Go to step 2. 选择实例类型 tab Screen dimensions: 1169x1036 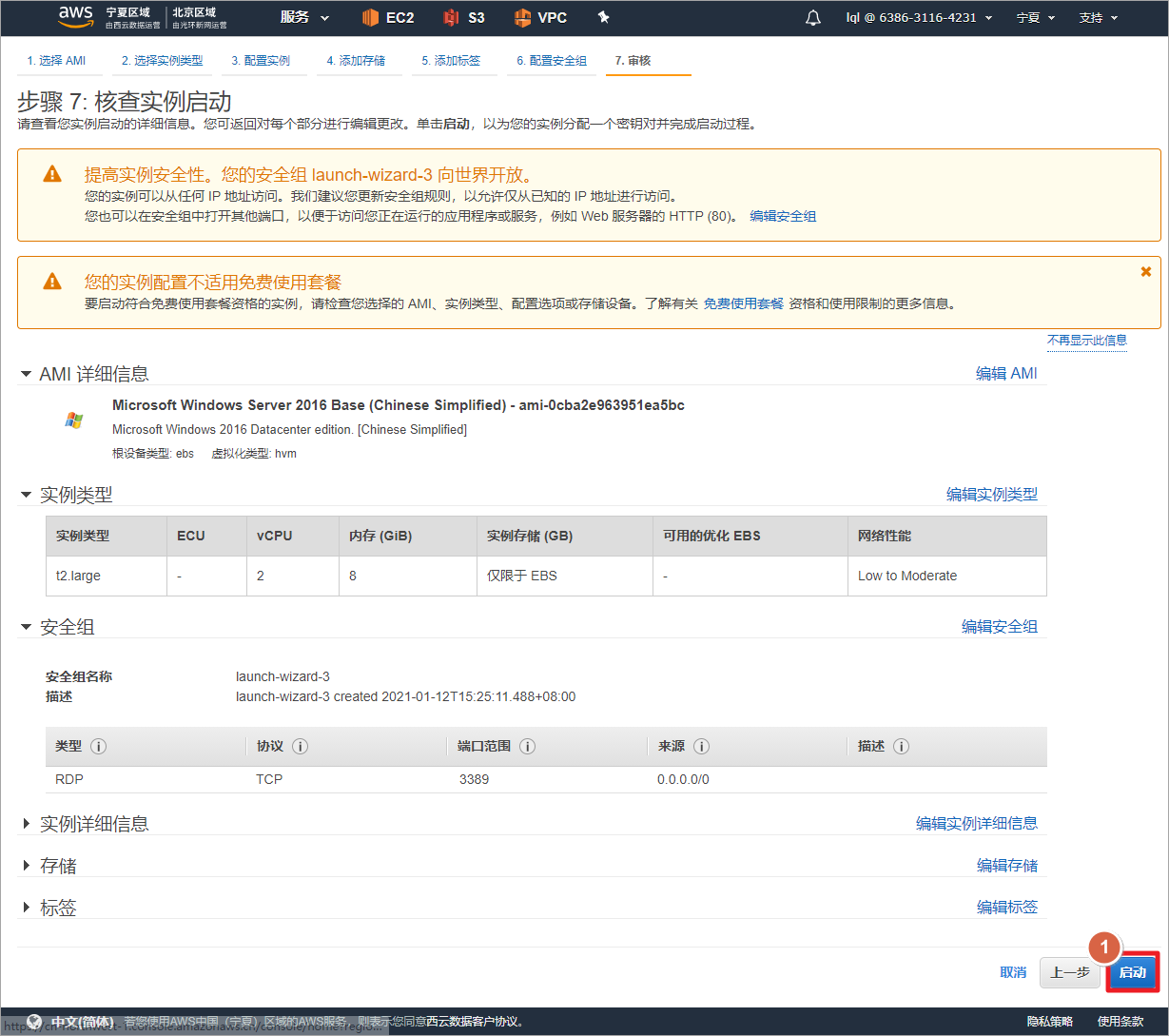pyautogui.click(x=163, y=61)
